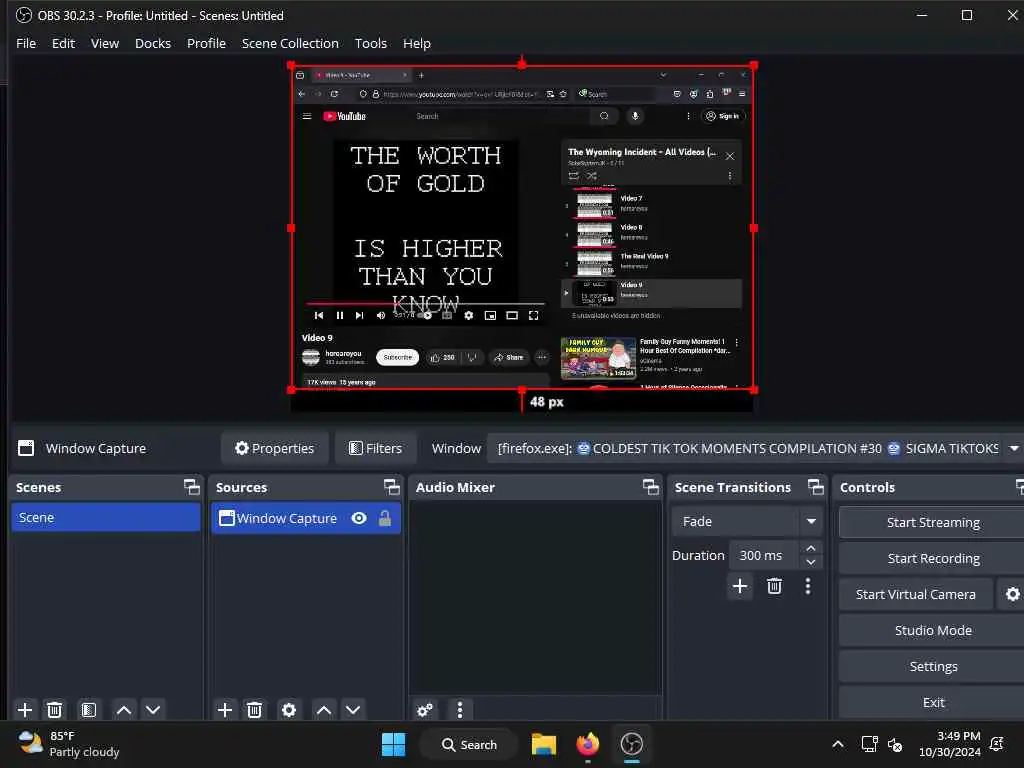Image resolution: width=1024 pixels, height=768 pixels.
Task: Open the Edit menu
Action: 63,43
